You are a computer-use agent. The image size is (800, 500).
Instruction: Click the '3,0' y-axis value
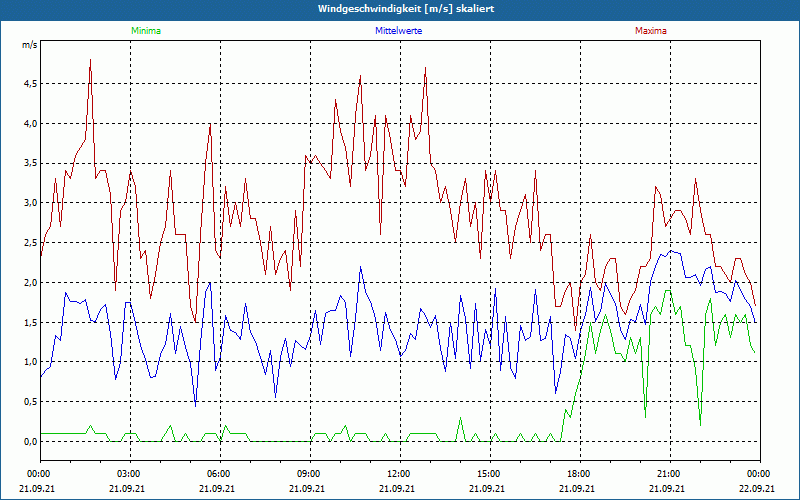click(31, 203)
